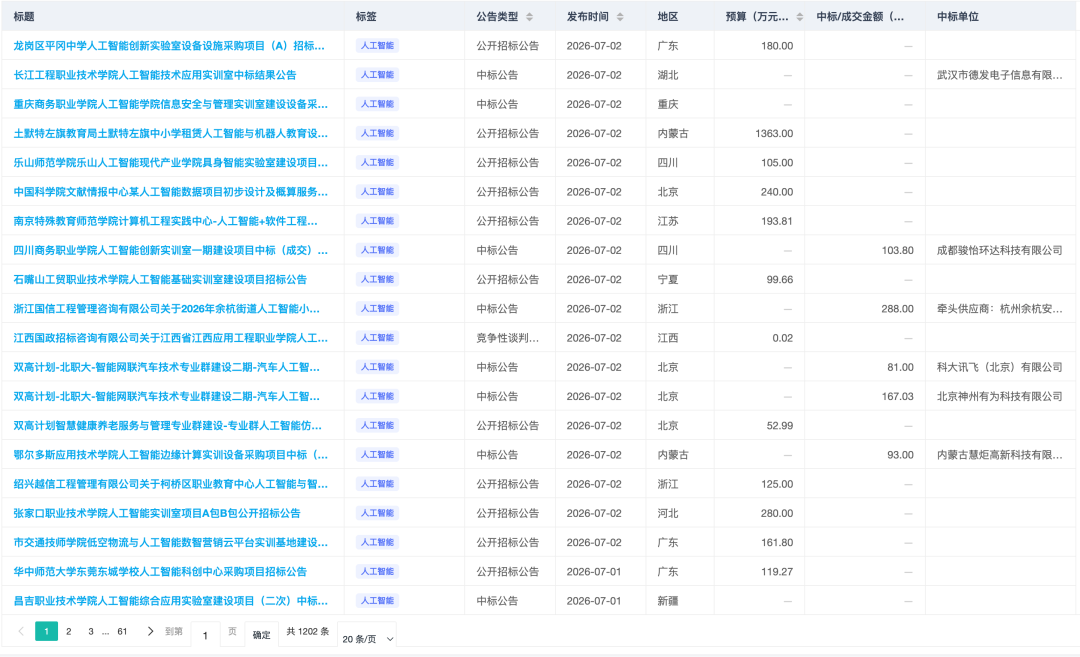This screenshot has height=657, width=1080.
Task: Select winner 内蒙古慧炬高新科技 cell
Action: 999,455
